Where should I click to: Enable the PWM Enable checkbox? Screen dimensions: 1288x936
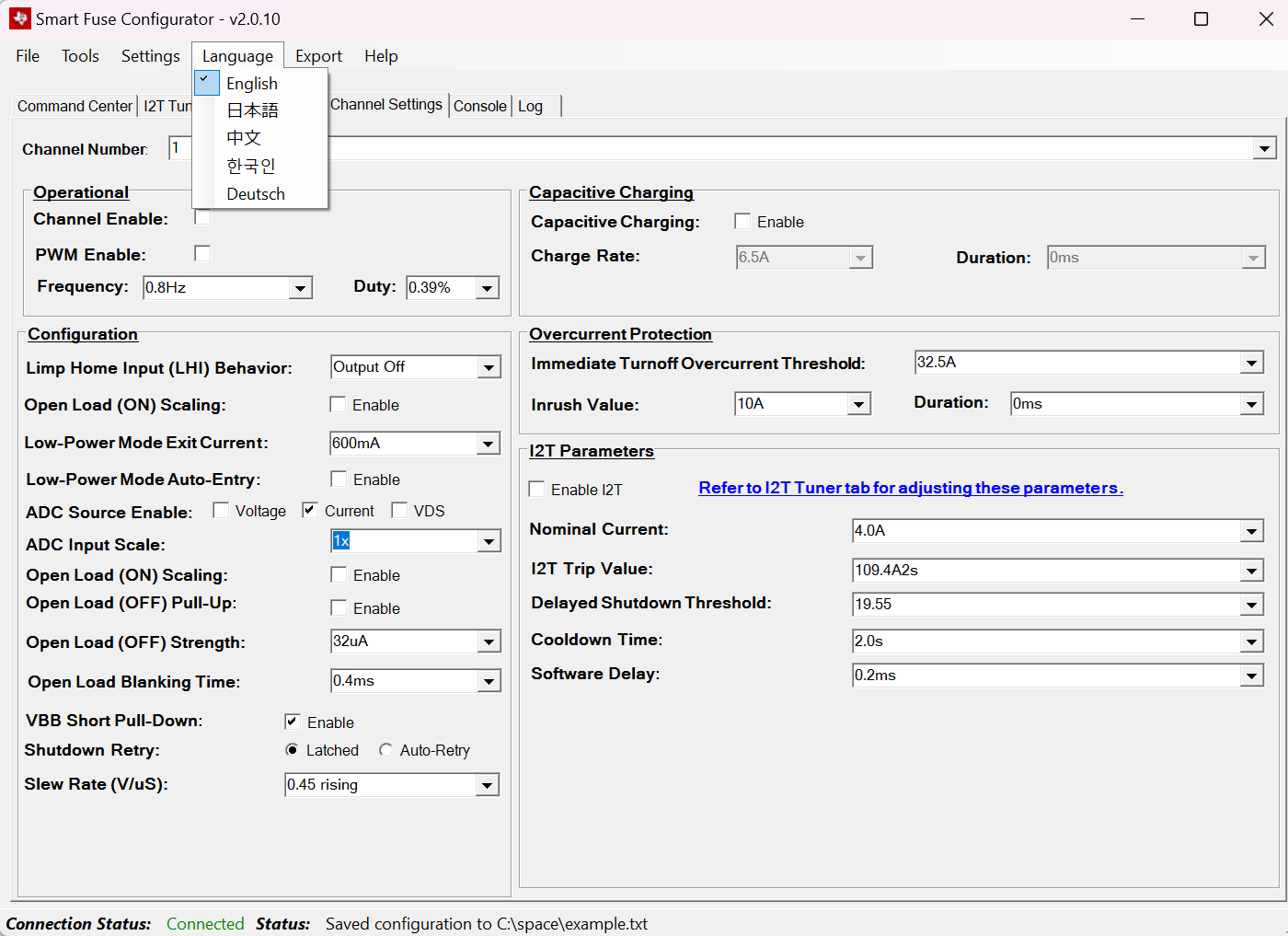click(202, 253)
